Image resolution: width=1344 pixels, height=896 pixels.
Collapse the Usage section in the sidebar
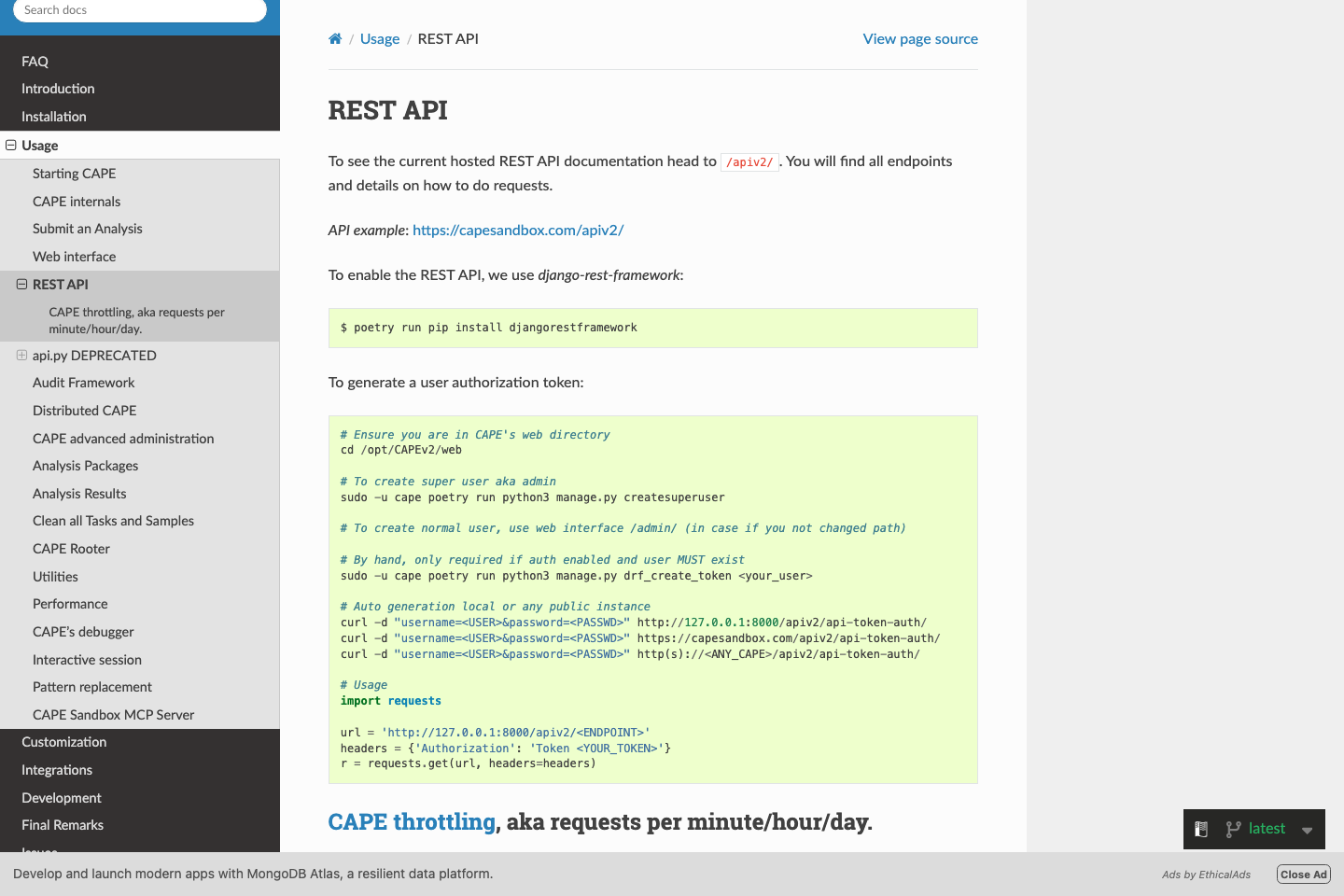click(8, 146)
